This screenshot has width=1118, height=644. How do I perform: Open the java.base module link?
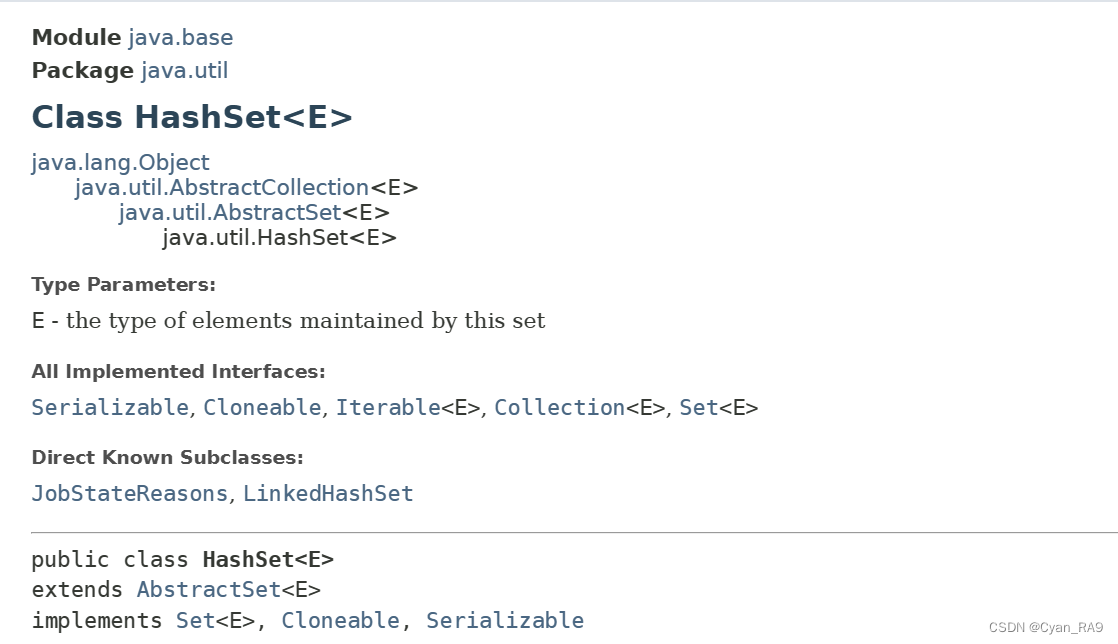(181, 37)
